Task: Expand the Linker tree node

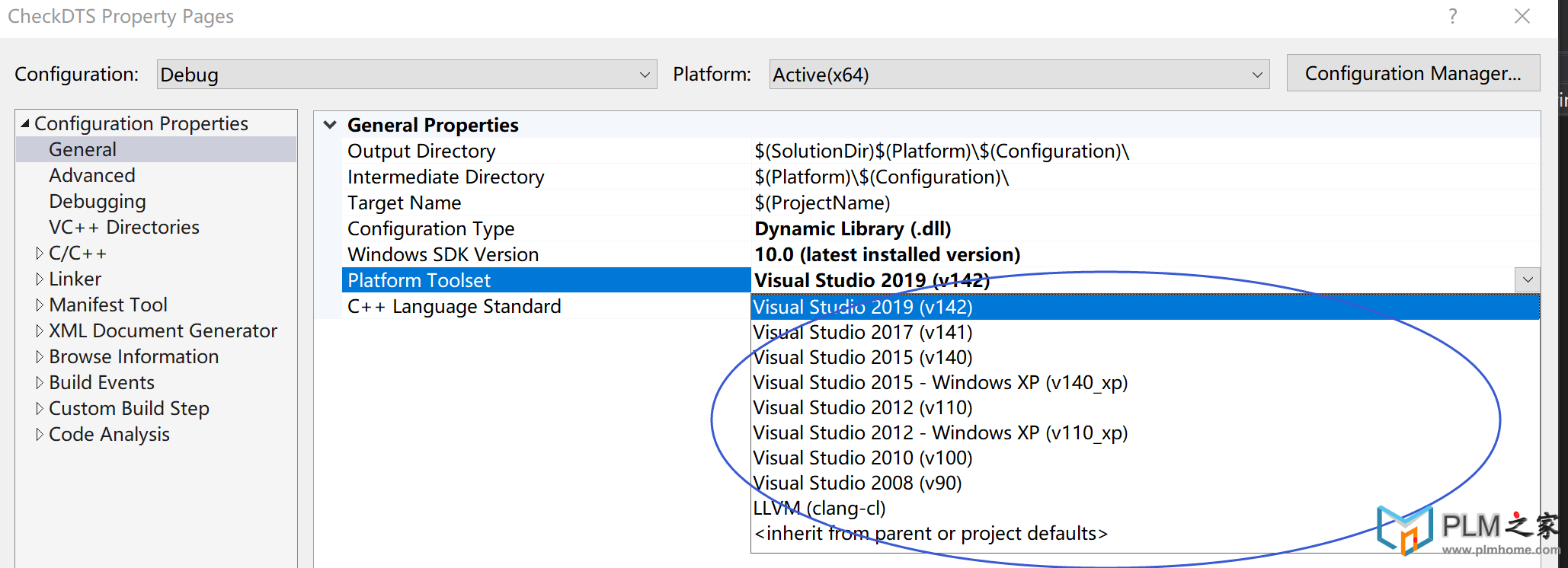Action: tap(40, 279)
